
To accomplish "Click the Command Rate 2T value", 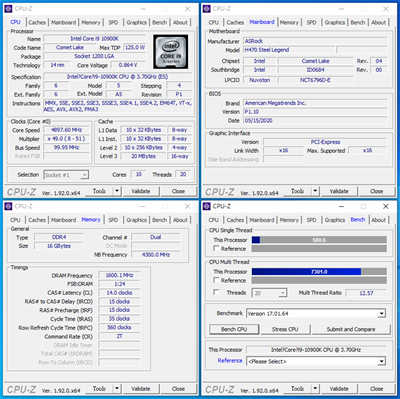I will pos(119,336).
